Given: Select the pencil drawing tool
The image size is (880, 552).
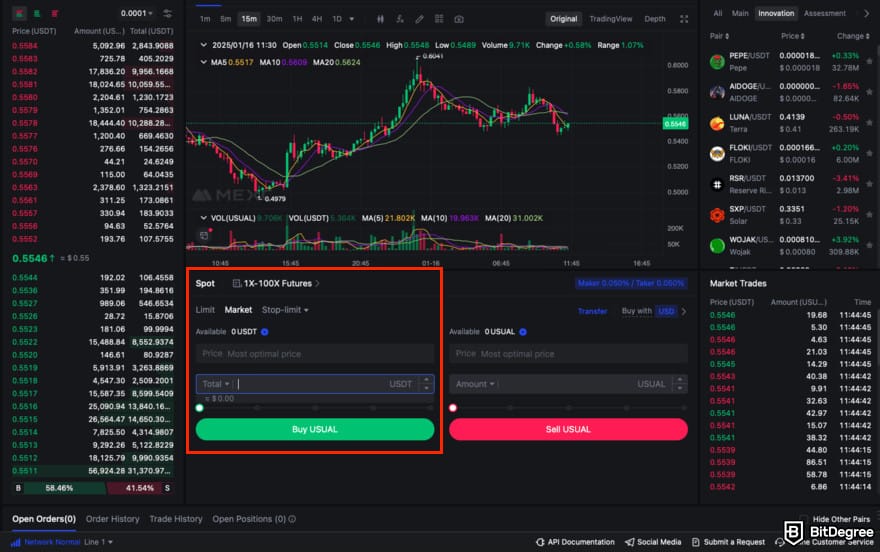Looking at the screenshot, I should pos(419,19).
